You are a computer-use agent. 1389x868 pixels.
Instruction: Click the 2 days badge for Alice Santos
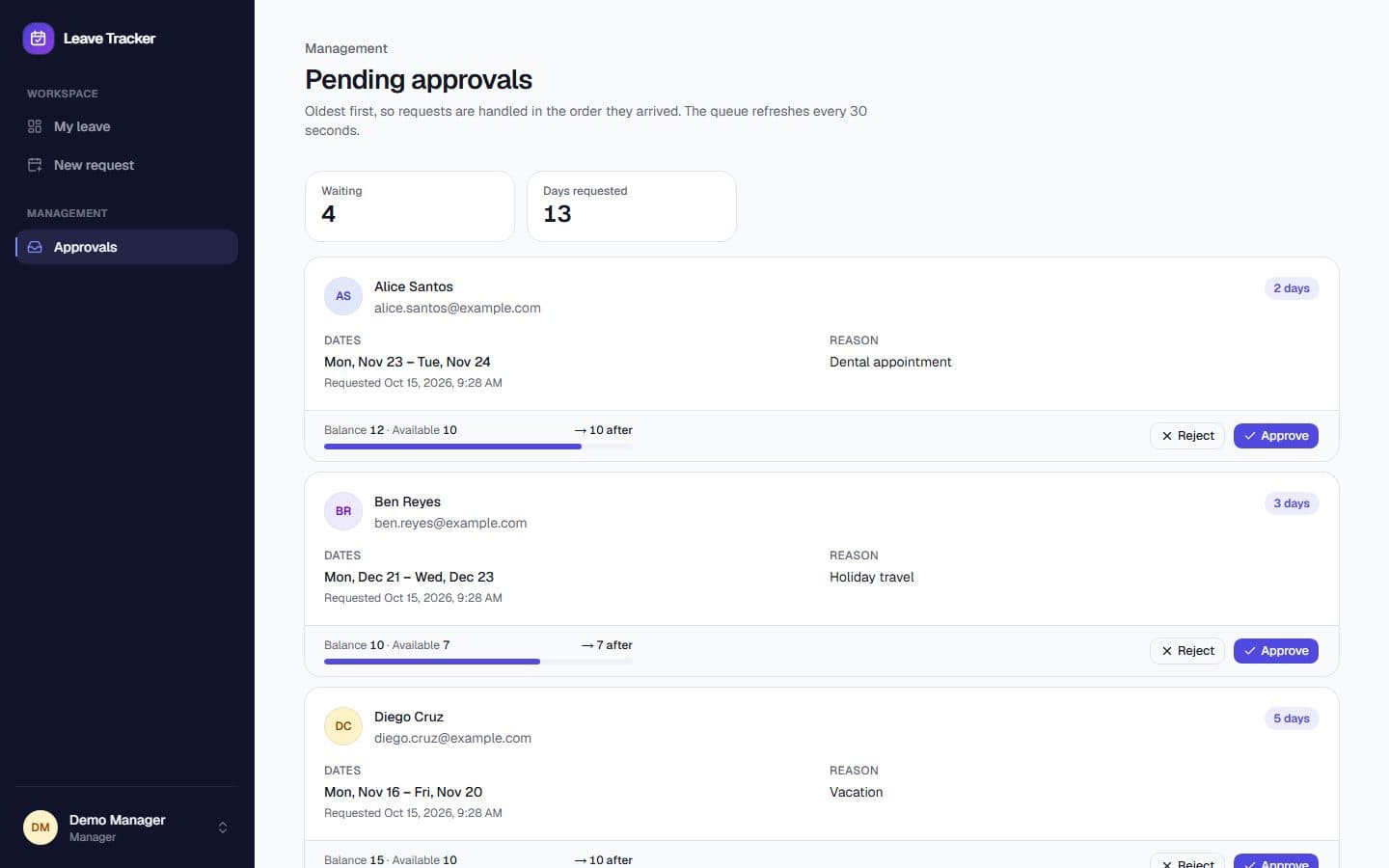click(x=1292, y=288)
